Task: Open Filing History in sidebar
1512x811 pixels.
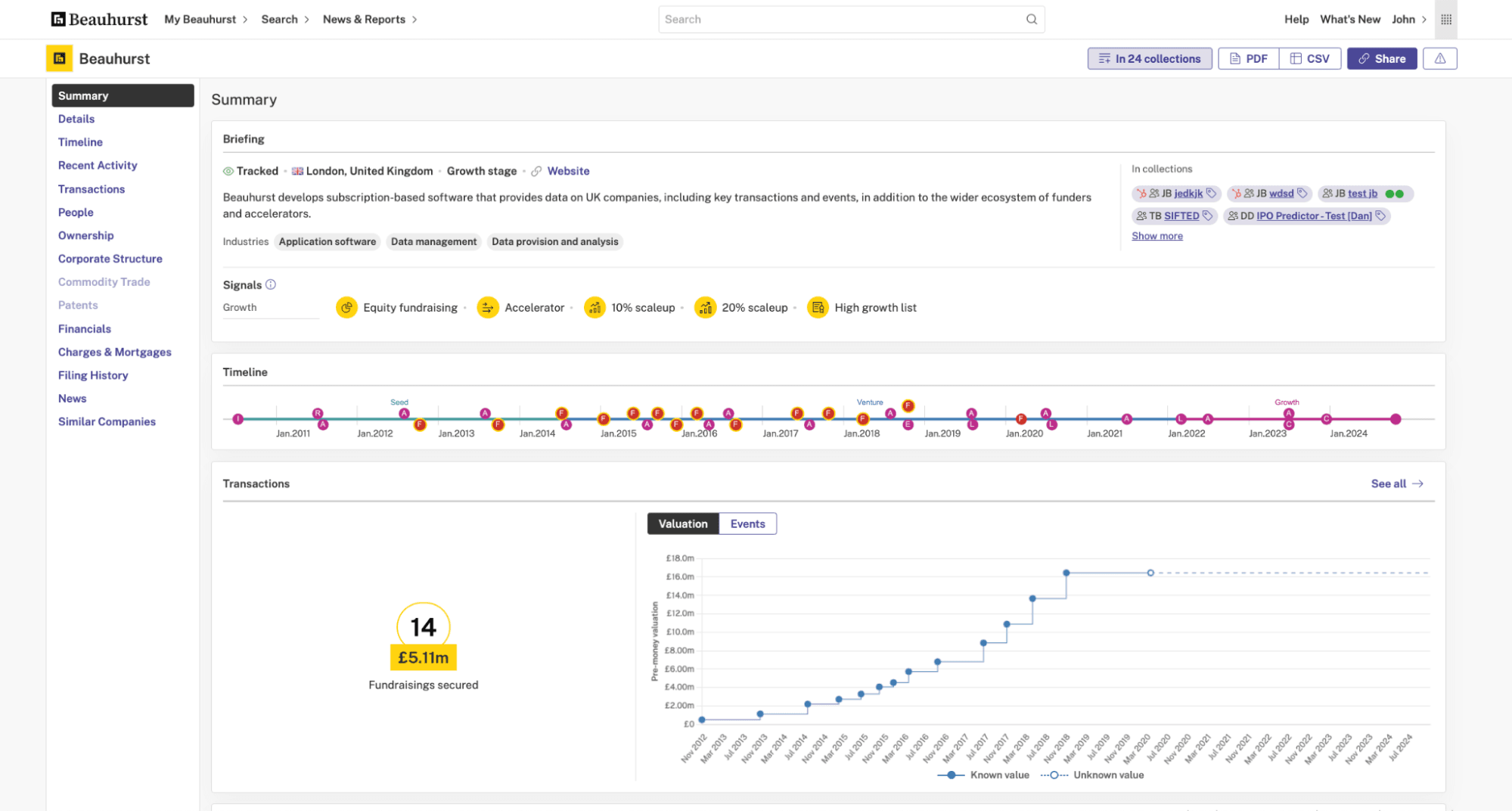Action: 93,375
